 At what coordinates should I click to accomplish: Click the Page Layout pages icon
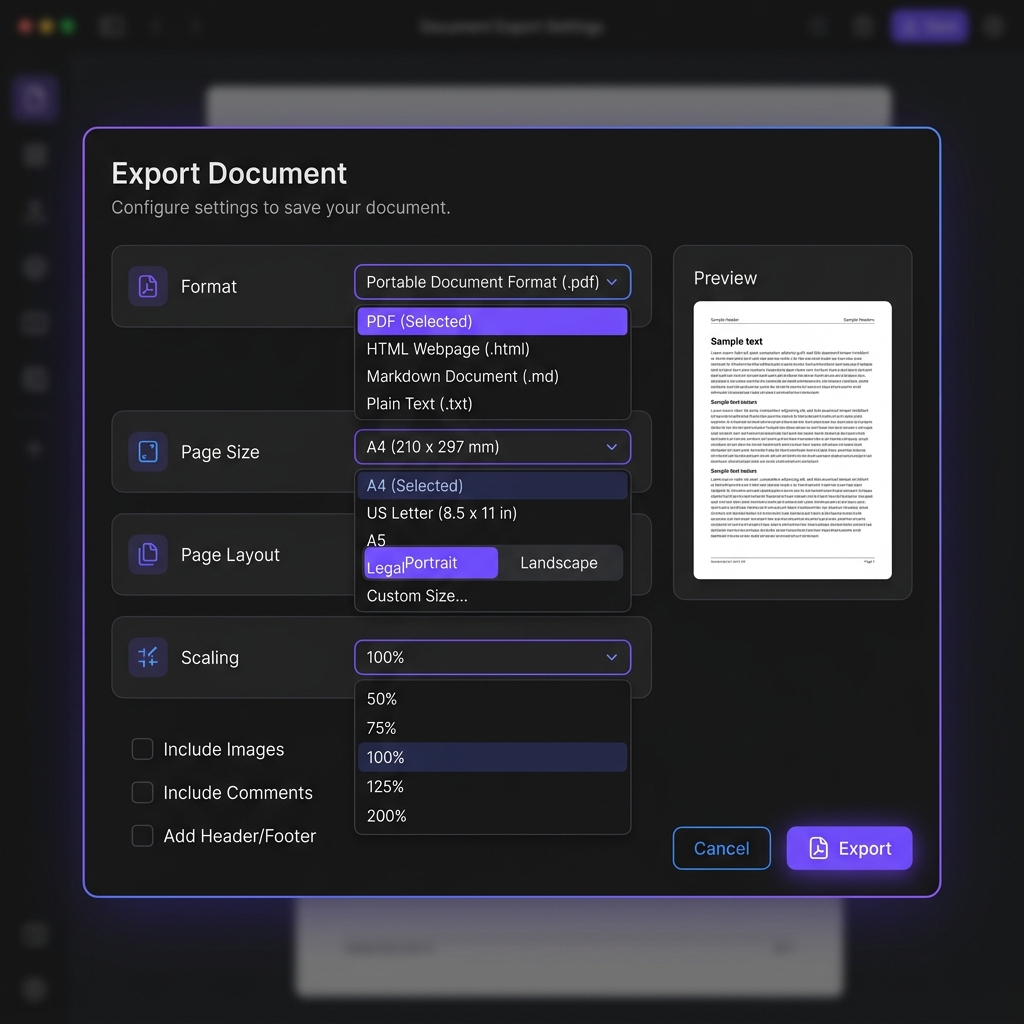[148, 554]
